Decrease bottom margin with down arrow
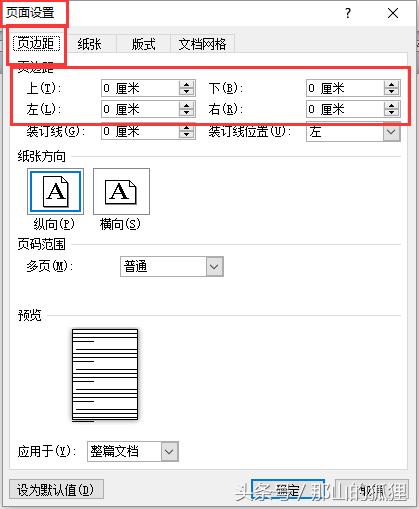This screenshot has height=509, width=419. tap(392, 92)
